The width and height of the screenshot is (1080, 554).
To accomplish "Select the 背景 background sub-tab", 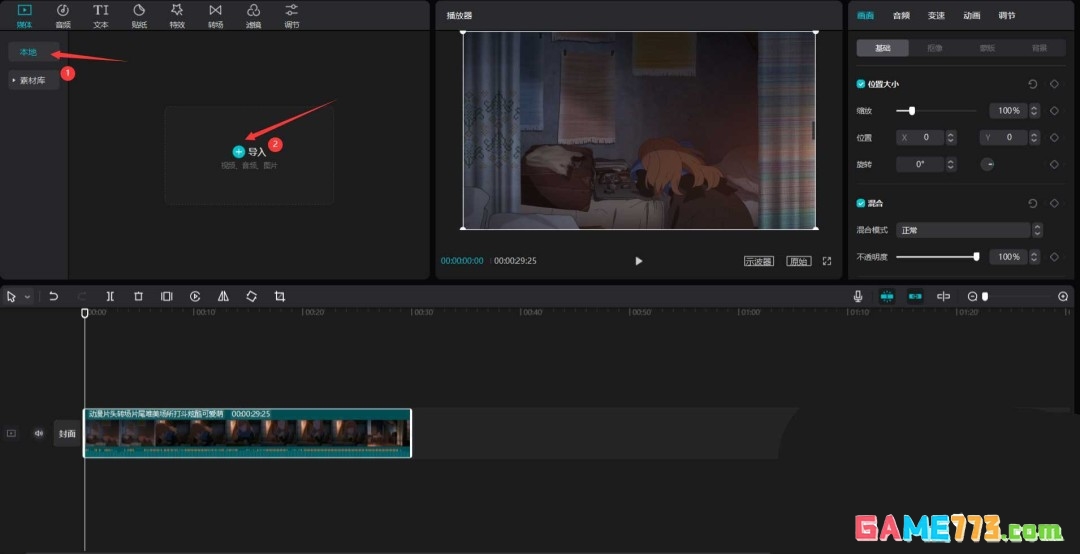I will (x=1039, y=48).
